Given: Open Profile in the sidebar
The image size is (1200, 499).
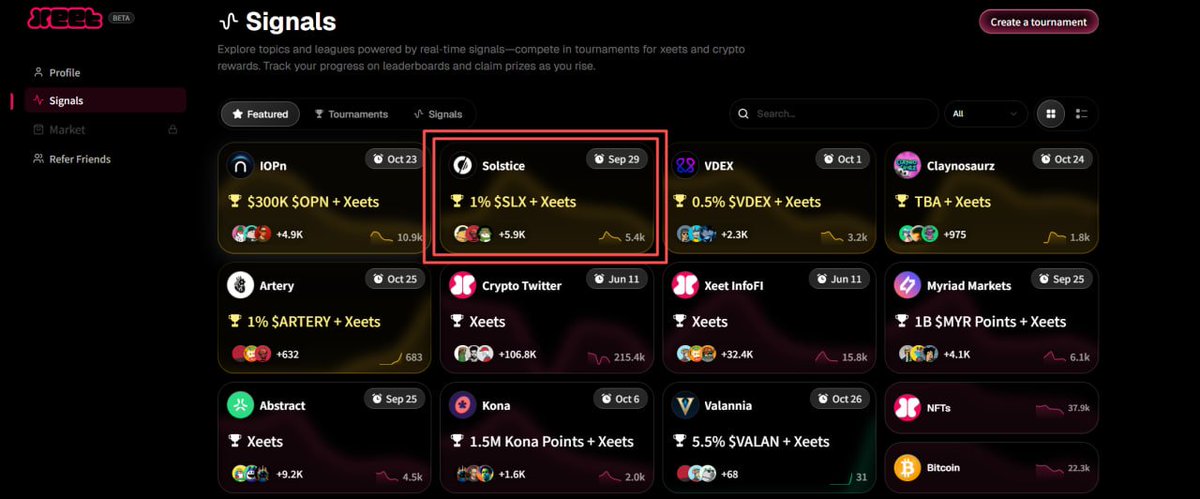Looking at the screenshot, I should (64, 72).
